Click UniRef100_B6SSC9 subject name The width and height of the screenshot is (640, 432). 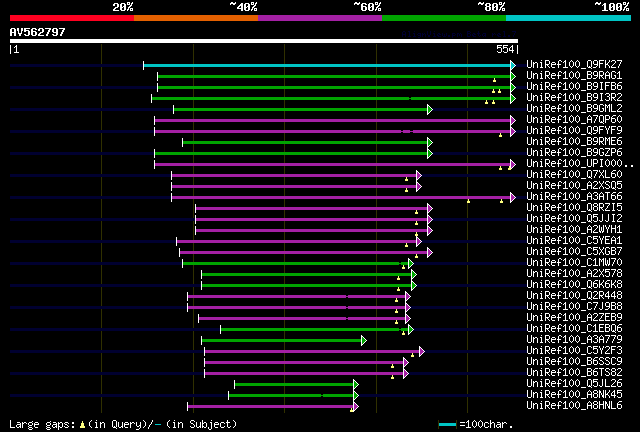574,362
